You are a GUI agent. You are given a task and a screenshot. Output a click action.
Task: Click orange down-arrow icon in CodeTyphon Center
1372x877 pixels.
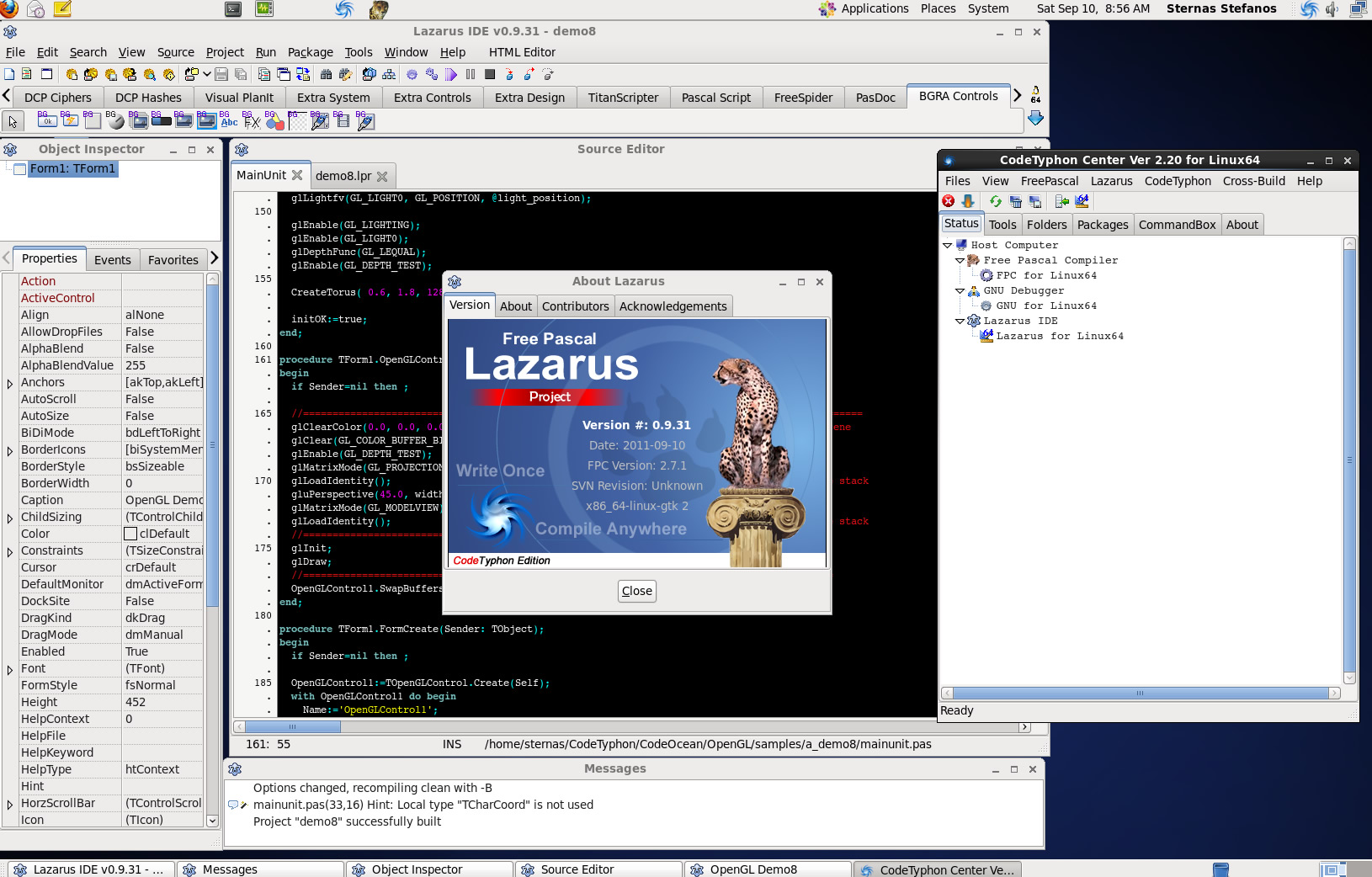coord(968,201)
